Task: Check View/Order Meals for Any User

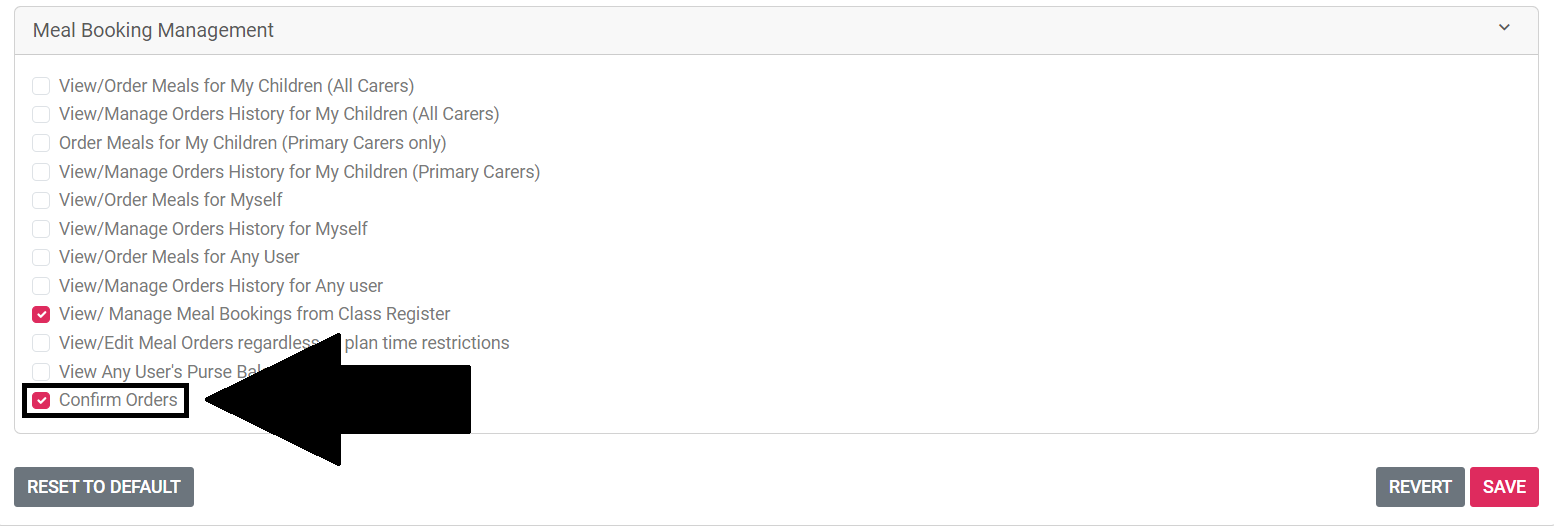Action: [x=41, y=257]
